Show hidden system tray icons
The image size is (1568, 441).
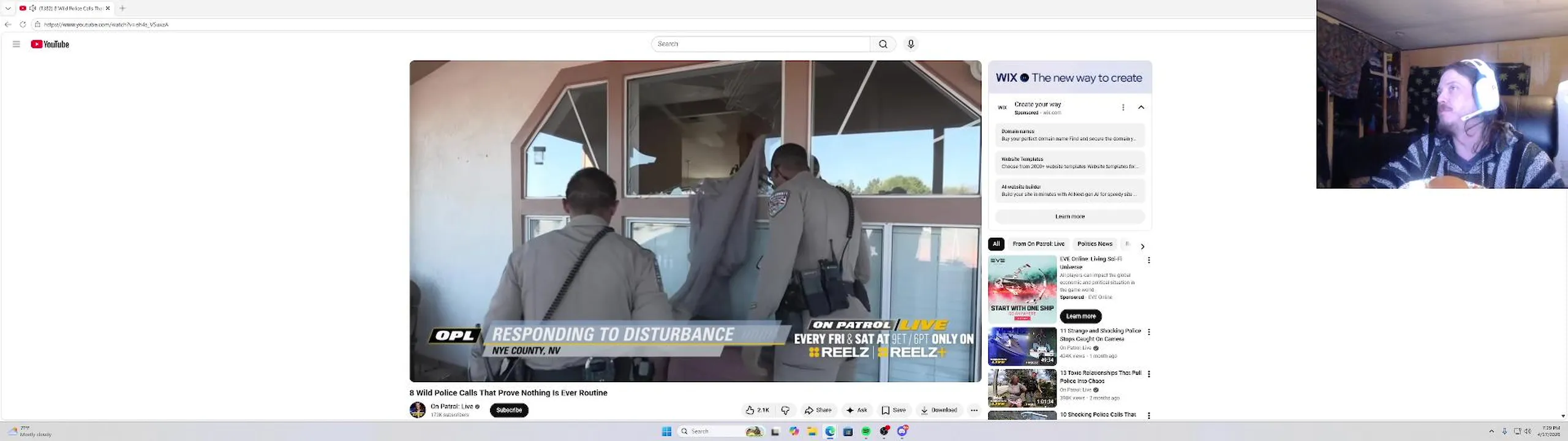1491,431
